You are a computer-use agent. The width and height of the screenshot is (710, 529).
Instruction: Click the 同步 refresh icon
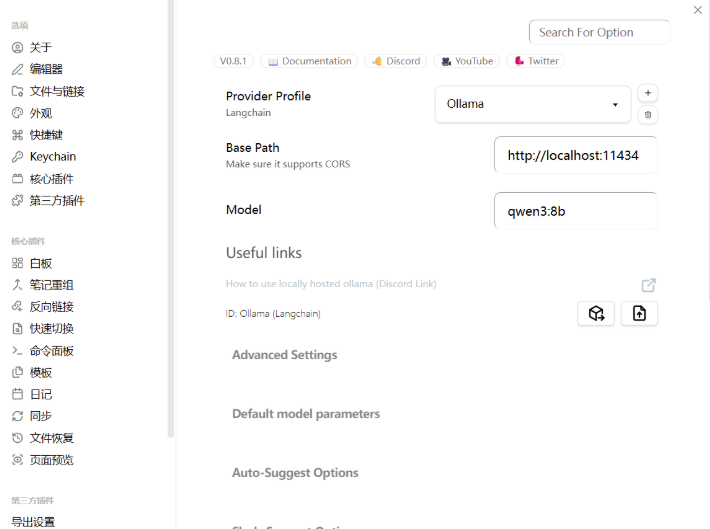17,416
